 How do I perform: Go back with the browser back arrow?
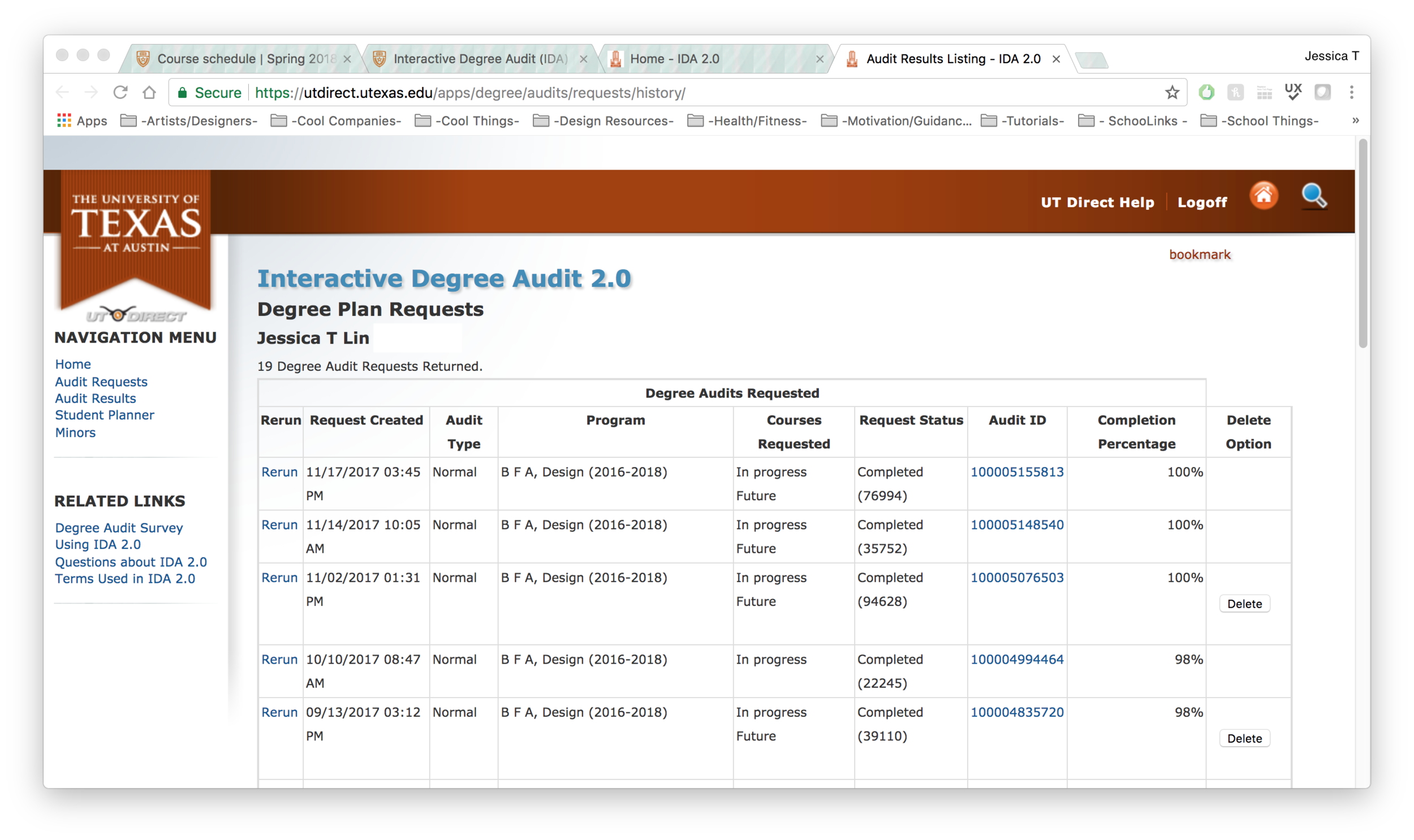[62, 92]
